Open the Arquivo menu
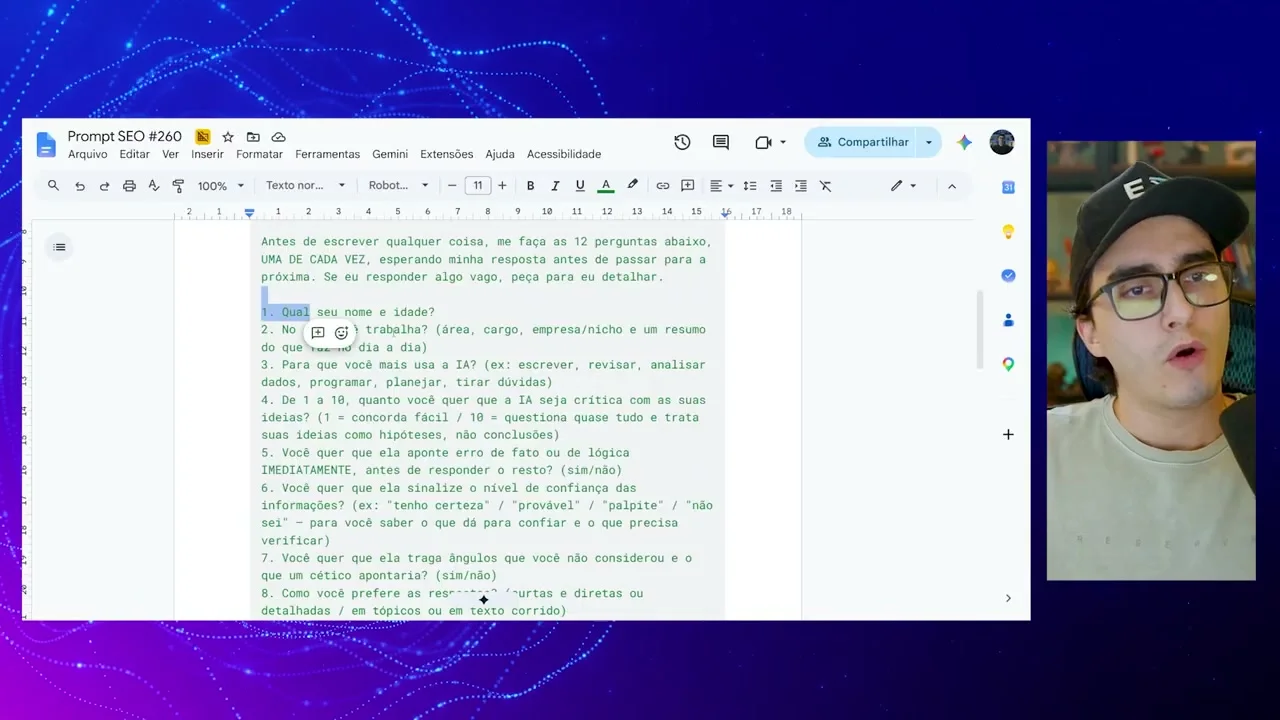Image resolution: width=1280 pixels, height=720 pixels. [x=88, y=155]
